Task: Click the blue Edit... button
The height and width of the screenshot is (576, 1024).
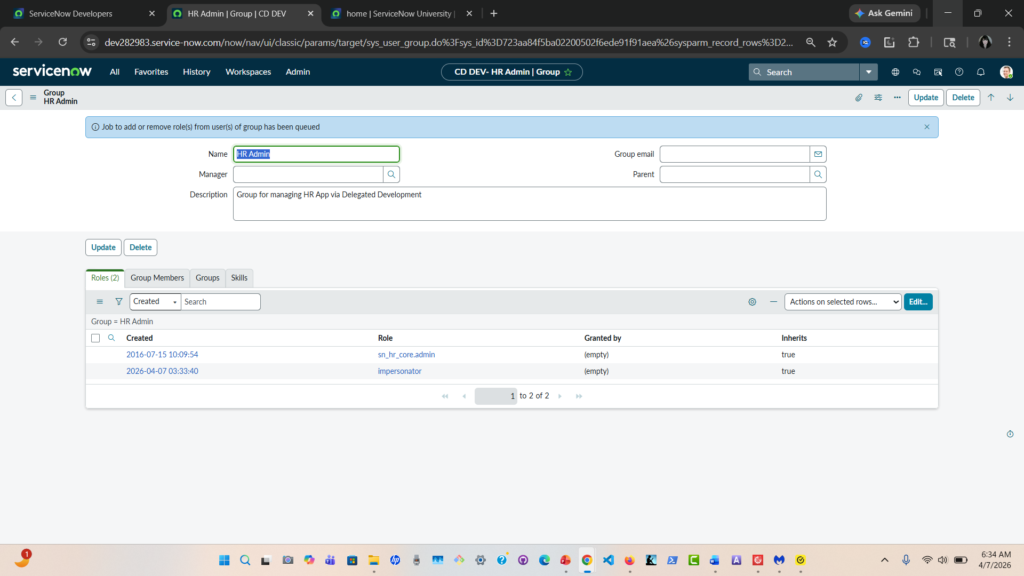Action: [917, 301]
